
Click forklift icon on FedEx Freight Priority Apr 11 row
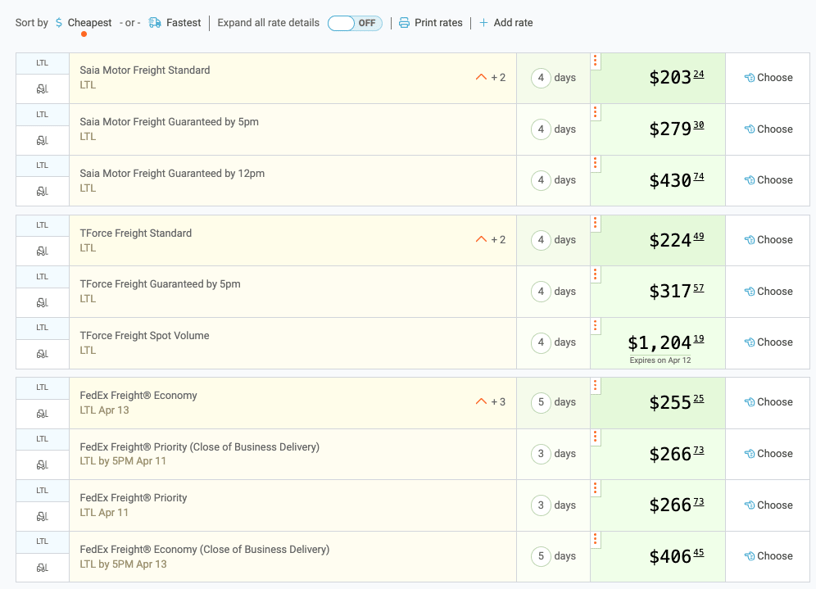point(42,516)
